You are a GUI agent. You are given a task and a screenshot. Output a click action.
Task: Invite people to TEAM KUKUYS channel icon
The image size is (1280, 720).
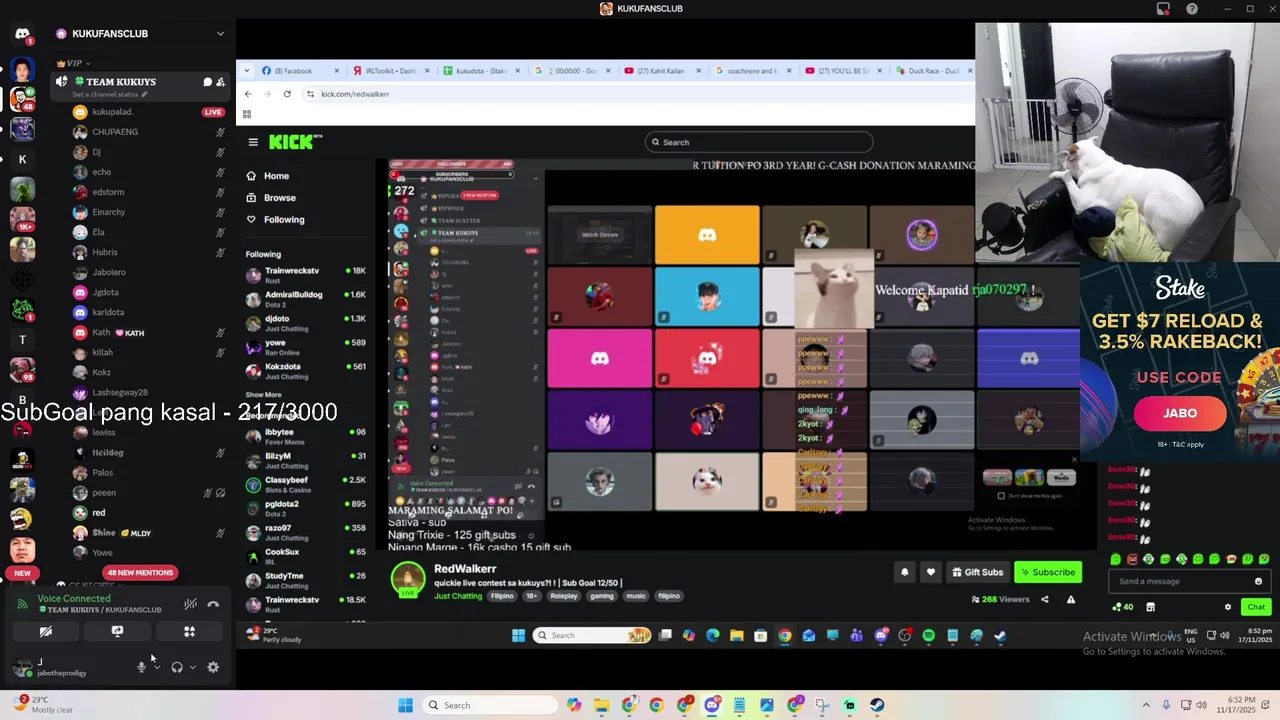220,82
